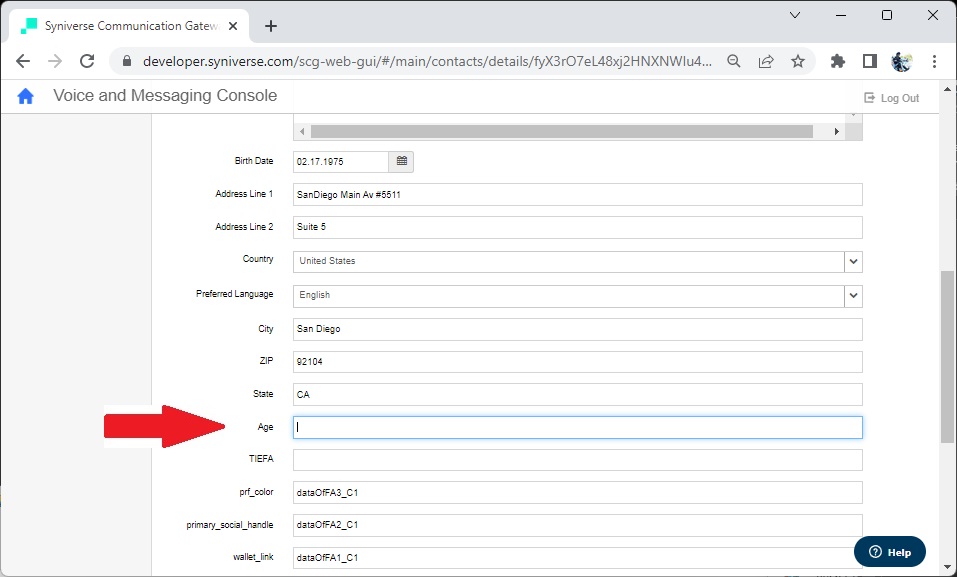Screen dimensions: 957x577
Task: Open the Chrome three-dot menu
Action: [x=934, y=61]
